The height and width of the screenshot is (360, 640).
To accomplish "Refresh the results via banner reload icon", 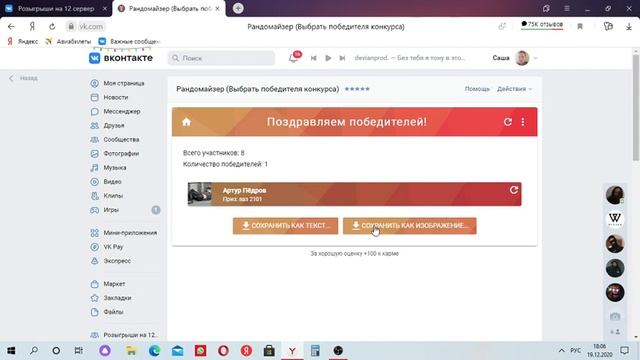I will (x=508, y=122).
